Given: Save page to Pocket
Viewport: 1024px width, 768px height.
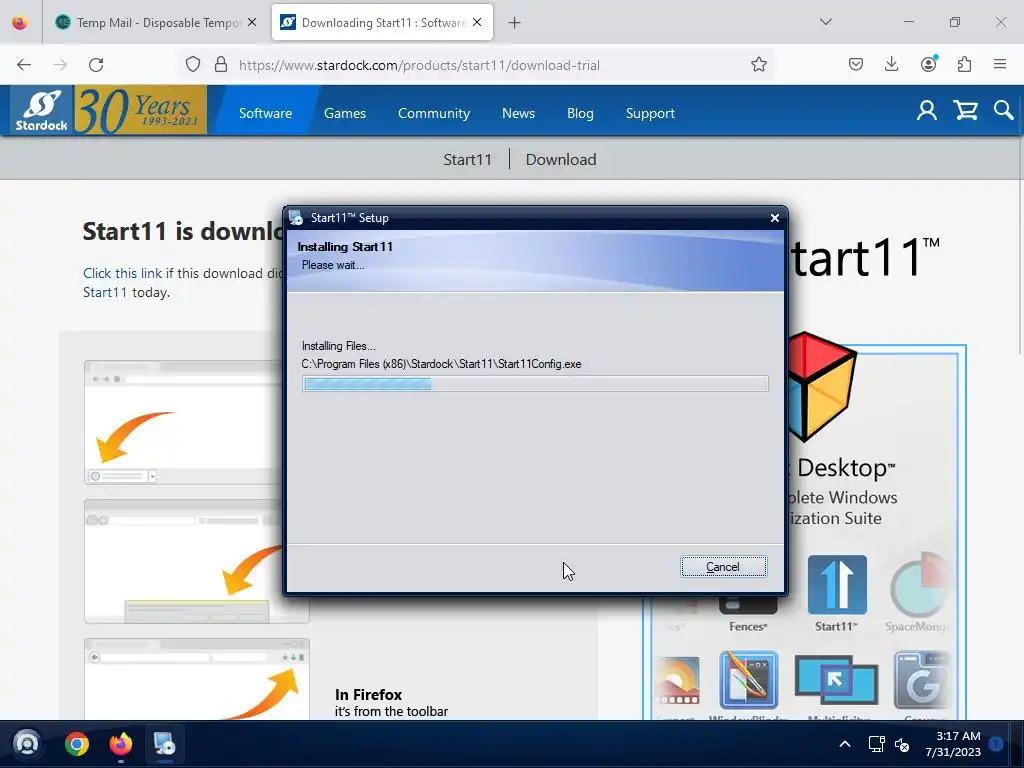Looking at the screenshot, I should point(856,65).
